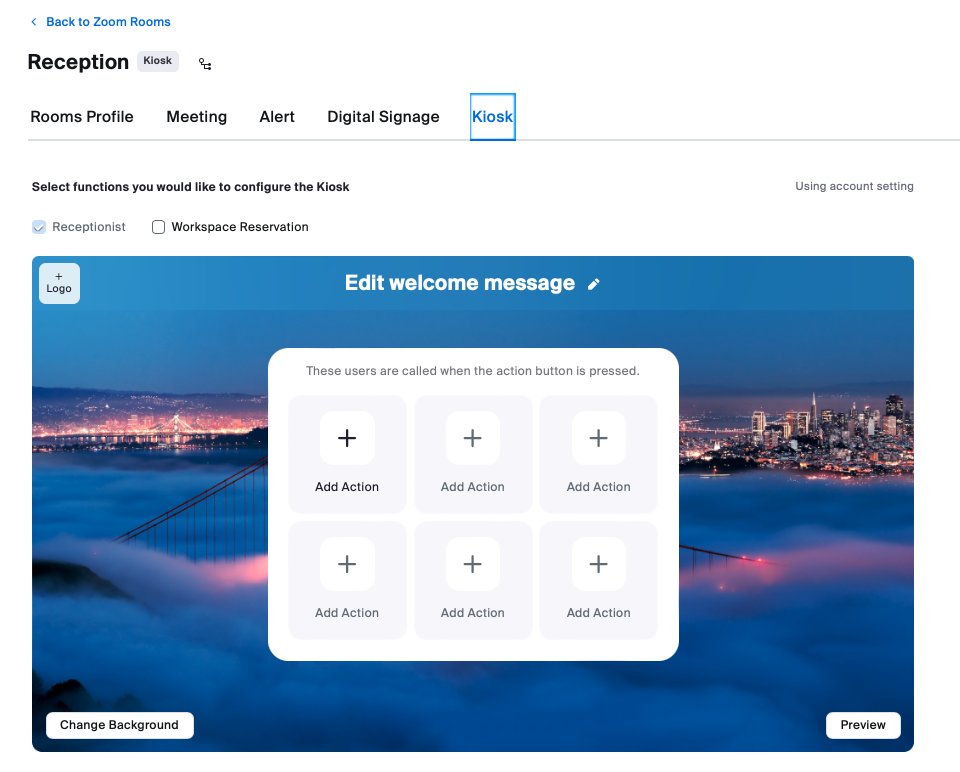Follow the Back to Zoom Rooms link
Viewport: 960px width, 772px height.
tap(108, 22)
